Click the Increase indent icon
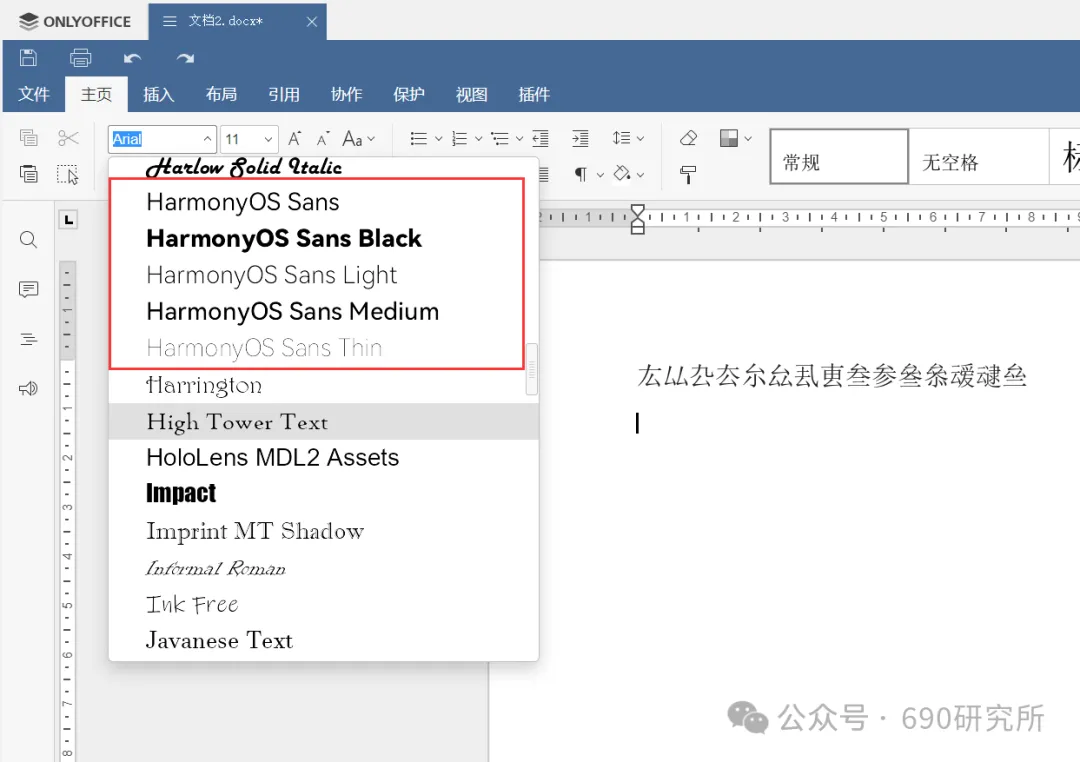Viewport: 1080px width, 762px height. point(581,138)
